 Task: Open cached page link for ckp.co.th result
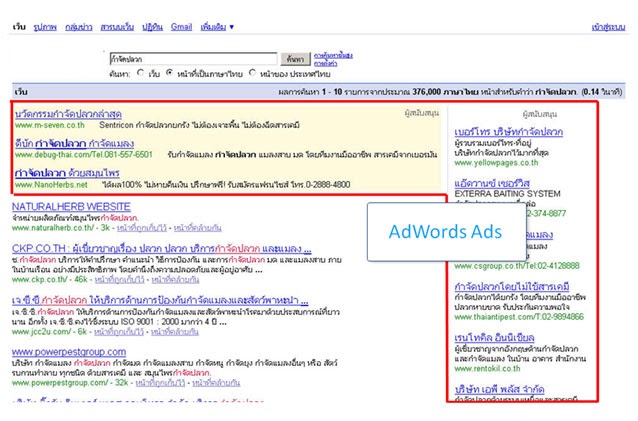pos(120,280)
